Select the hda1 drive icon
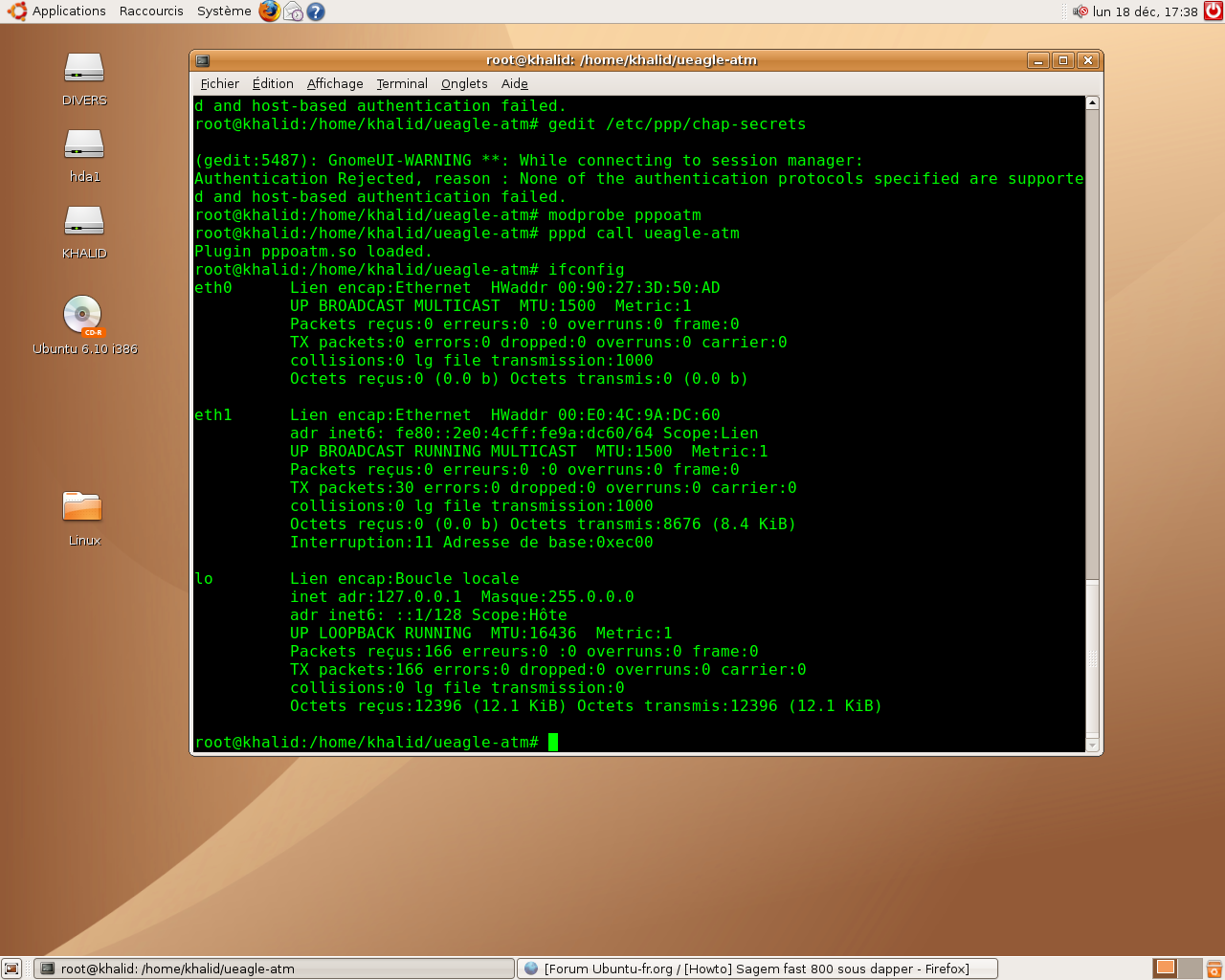 (84, 155)
